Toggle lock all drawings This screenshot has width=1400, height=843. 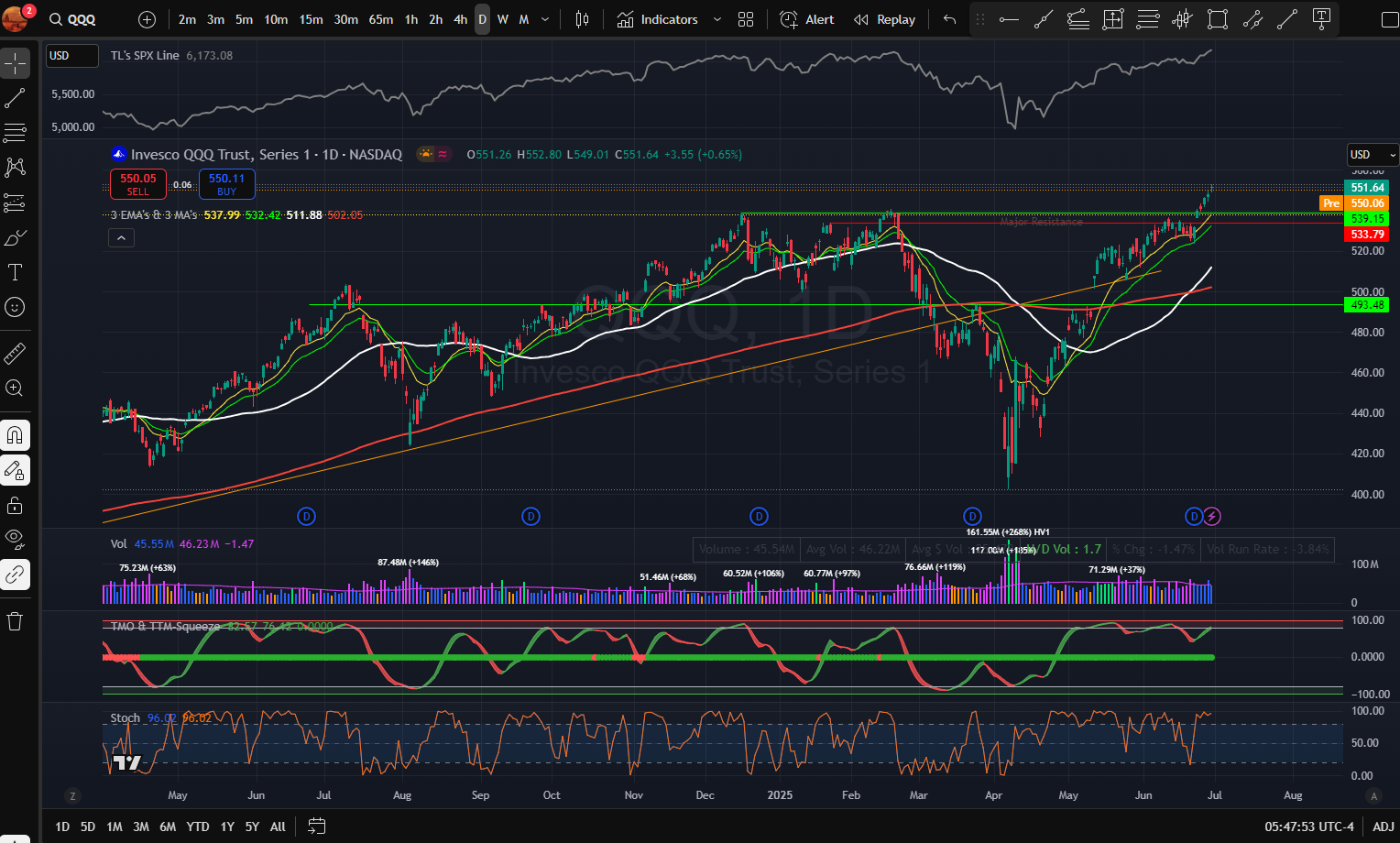[x=15, y=505]
